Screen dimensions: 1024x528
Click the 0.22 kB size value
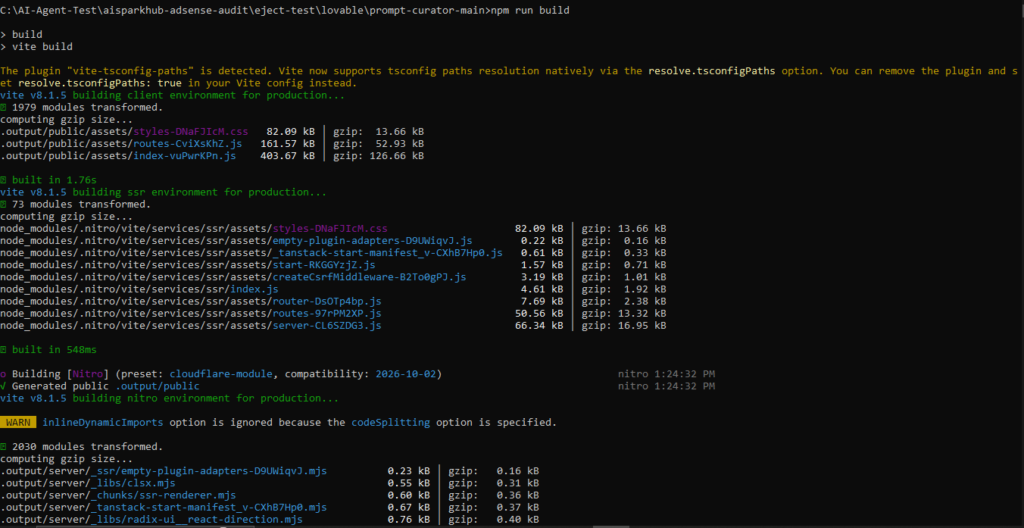(x=542, y=241)
